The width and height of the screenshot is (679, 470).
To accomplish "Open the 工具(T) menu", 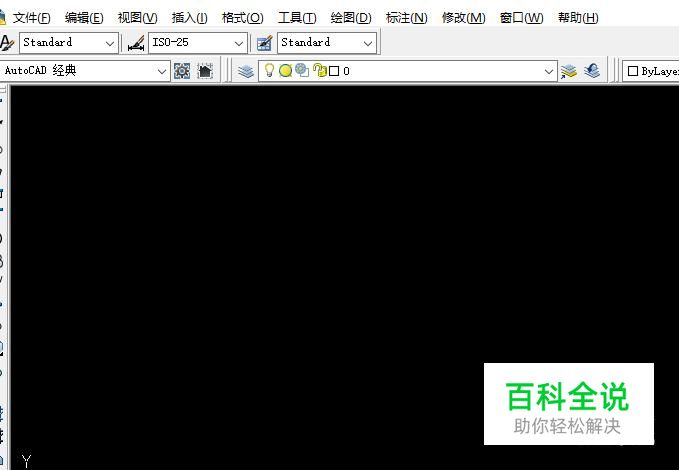I will coord(297,18).
